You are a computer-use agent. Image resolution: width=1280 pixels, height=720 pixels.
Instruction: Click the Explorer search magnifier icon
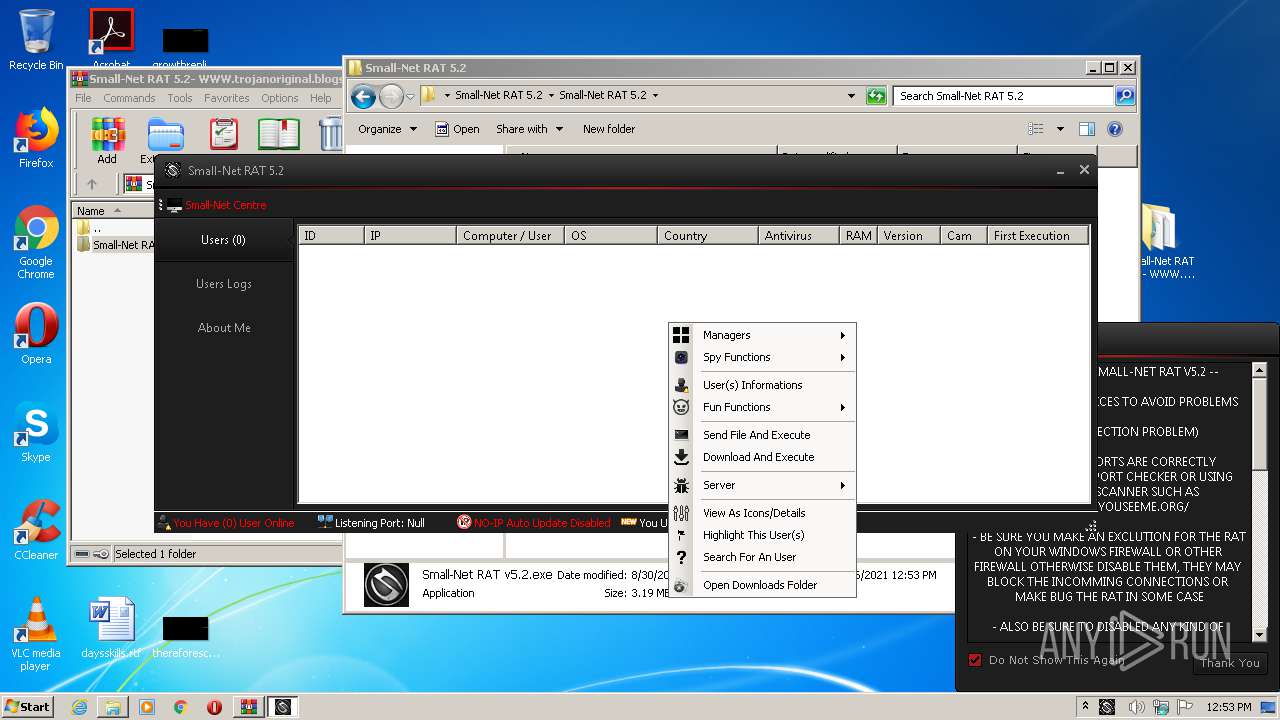click(x=1125, y=96)
